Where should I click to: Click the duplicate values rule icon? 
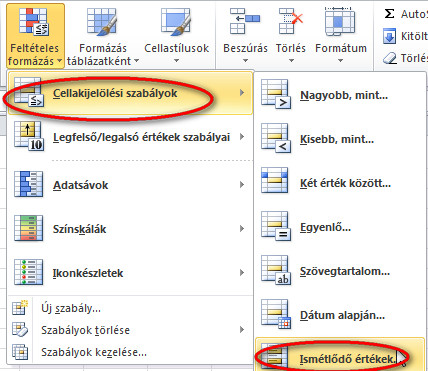coord(275,356)
